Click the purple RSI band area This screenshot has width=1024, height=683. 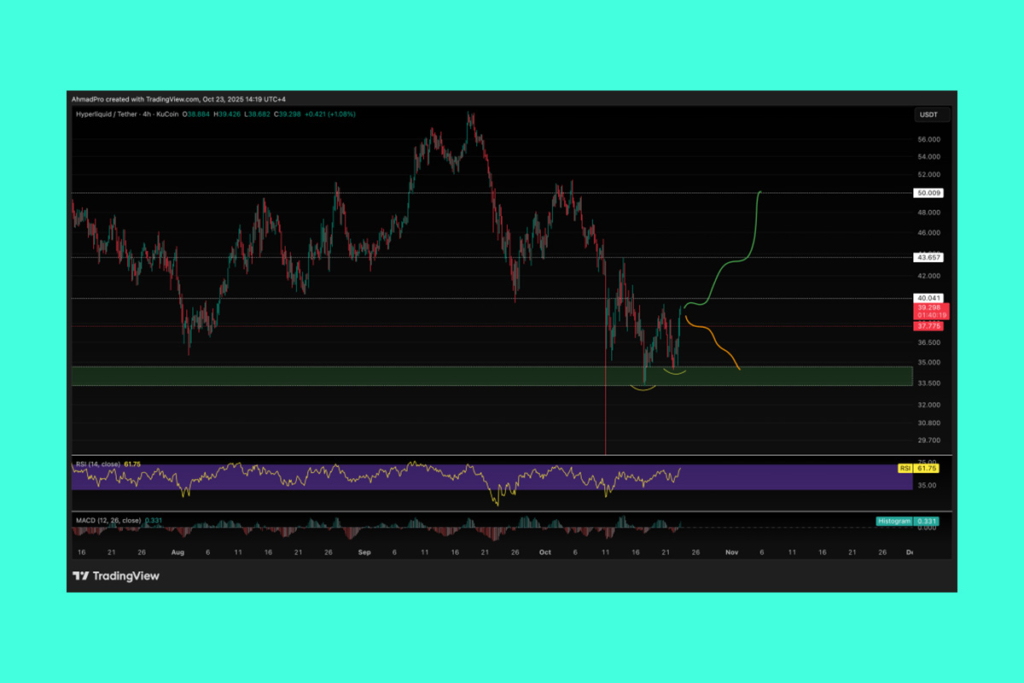tap(400, 476)
